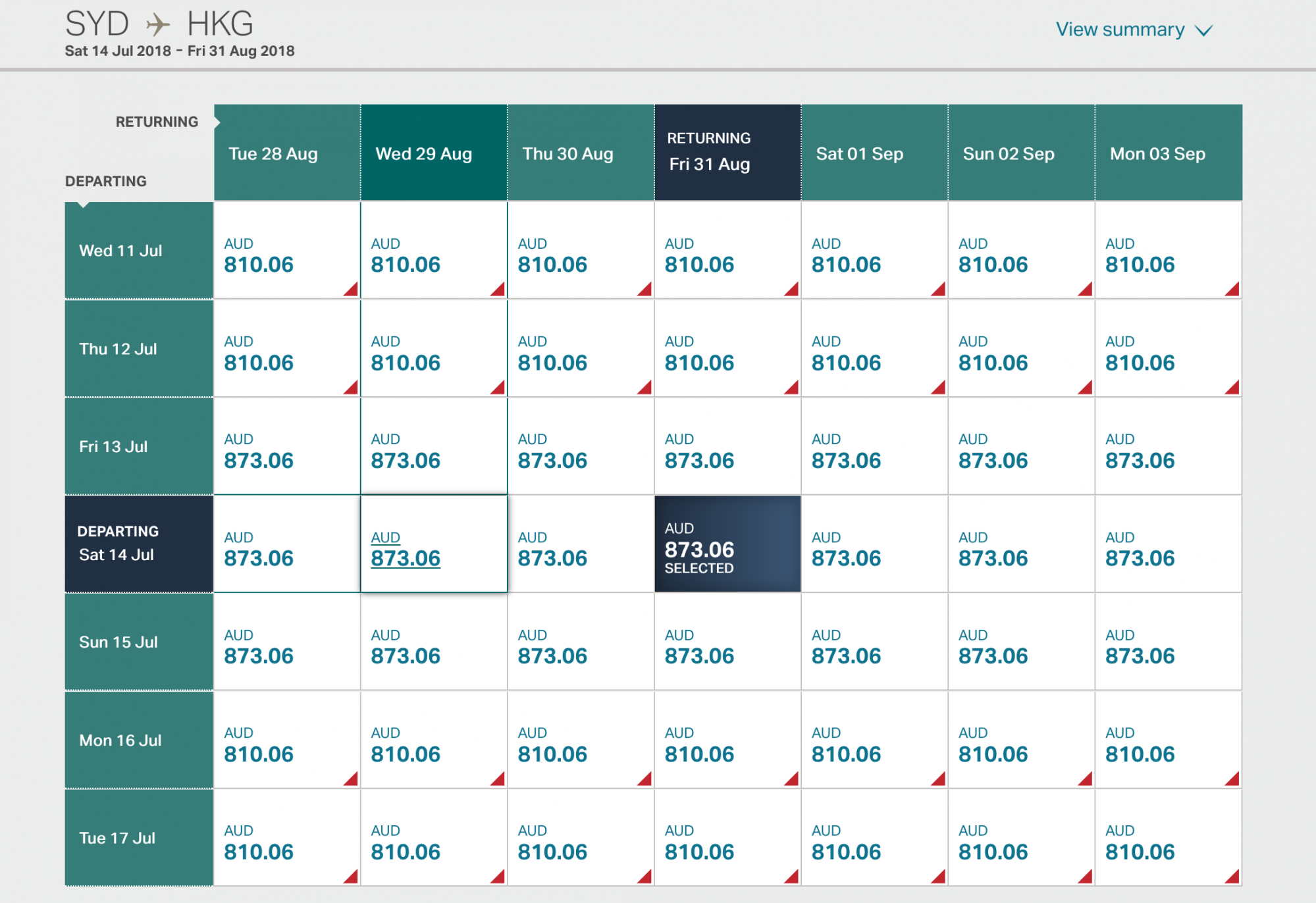1316x903 pixels.
Task: Pick fare for Fri 13 Jul, Tue 28 Aug
Action: (287, 446)
